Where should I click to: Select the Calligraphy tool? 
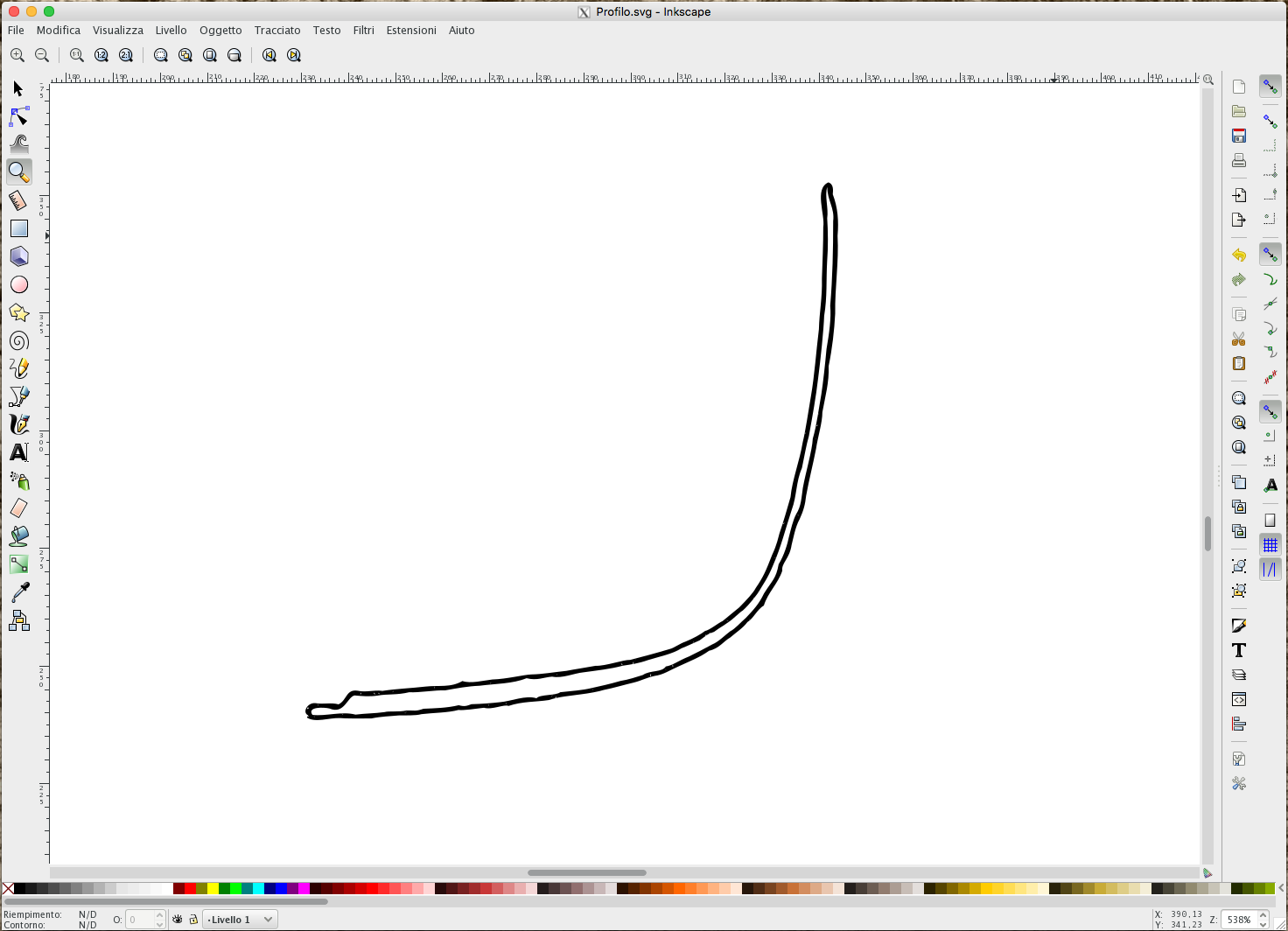[x=18, y=423]
